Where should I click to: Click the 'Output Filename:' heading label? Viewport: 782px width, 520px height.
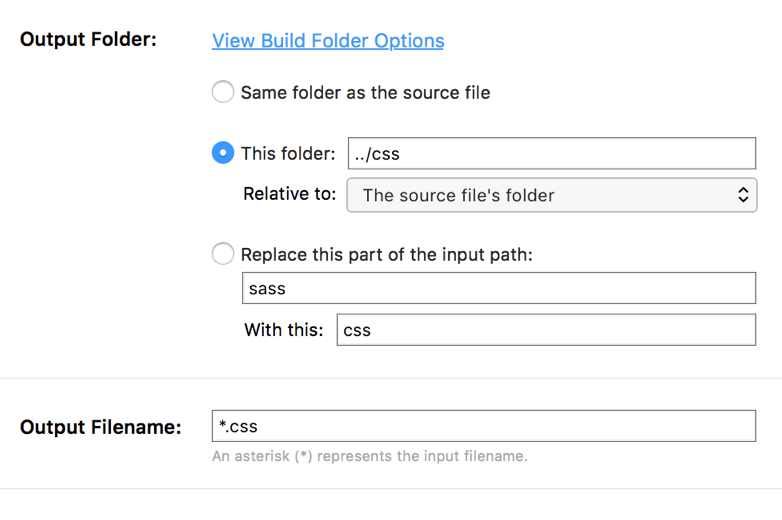(101, 427)
